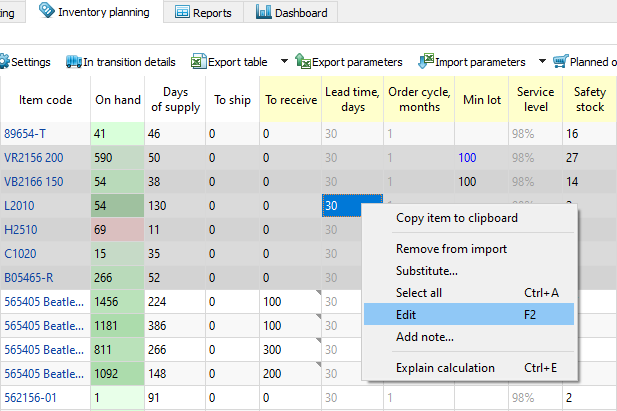Click Remove from import menu entry

pyautogui.click(x=451, y=249)
